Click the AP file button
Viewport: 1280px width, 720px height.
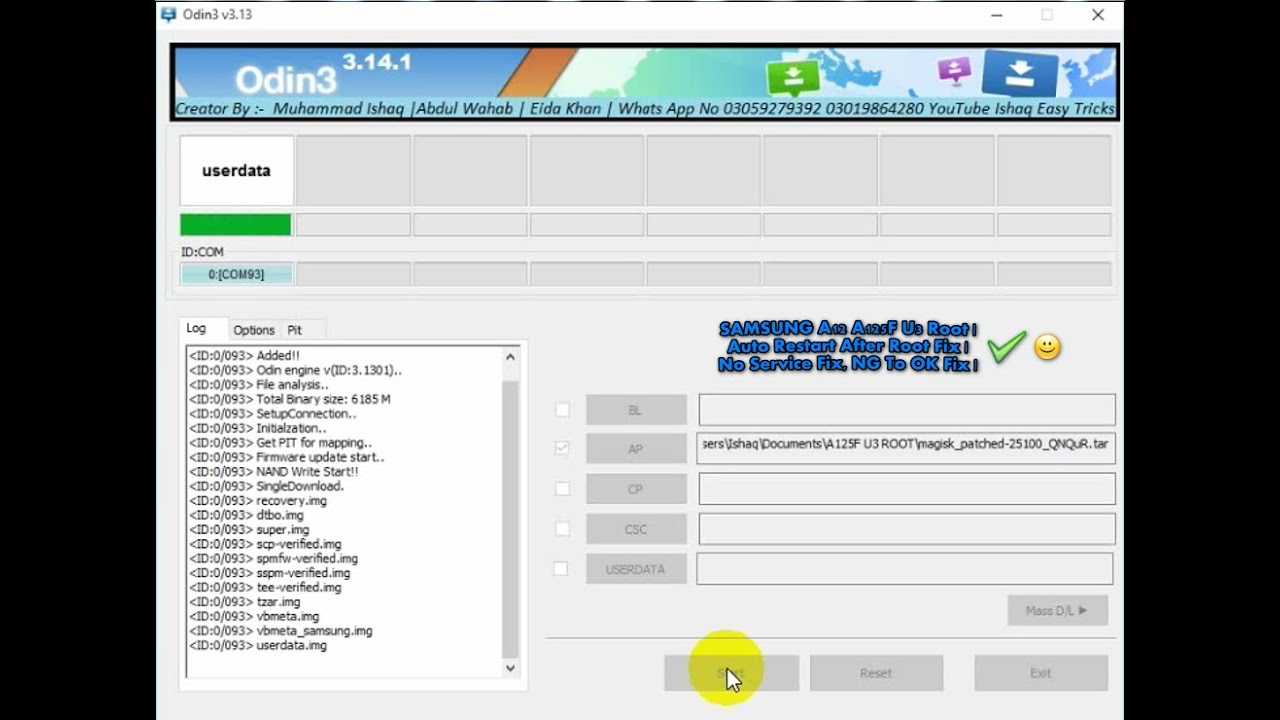tap(636, 449)
